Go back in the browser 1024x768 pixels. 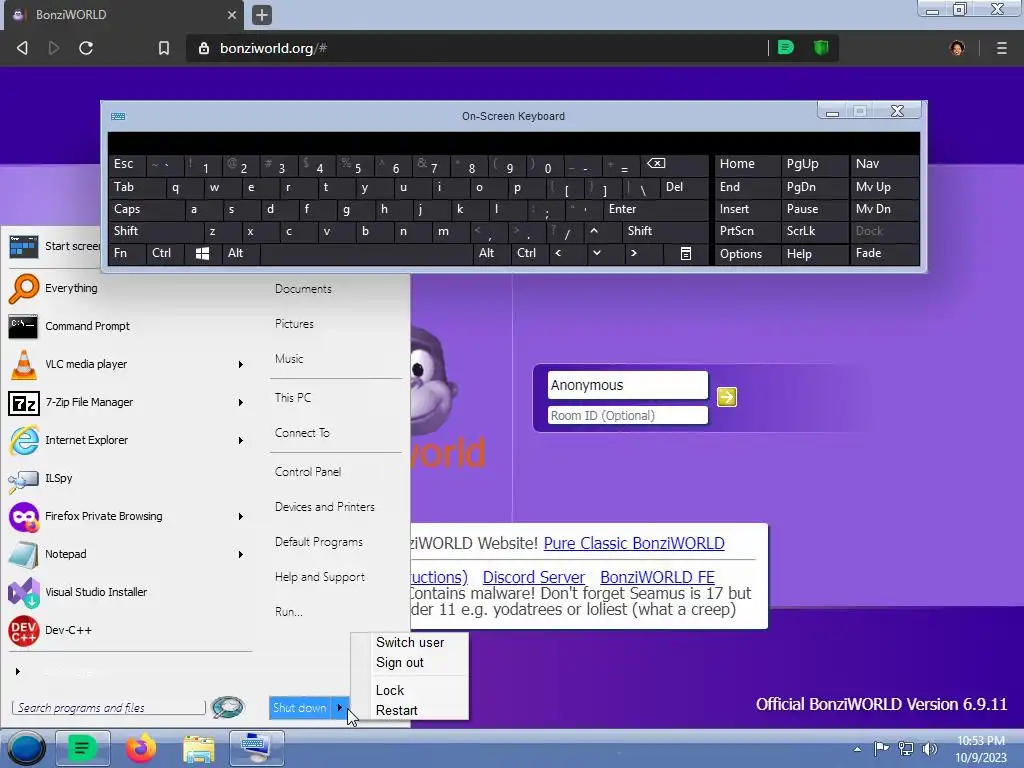pos(22,48)
